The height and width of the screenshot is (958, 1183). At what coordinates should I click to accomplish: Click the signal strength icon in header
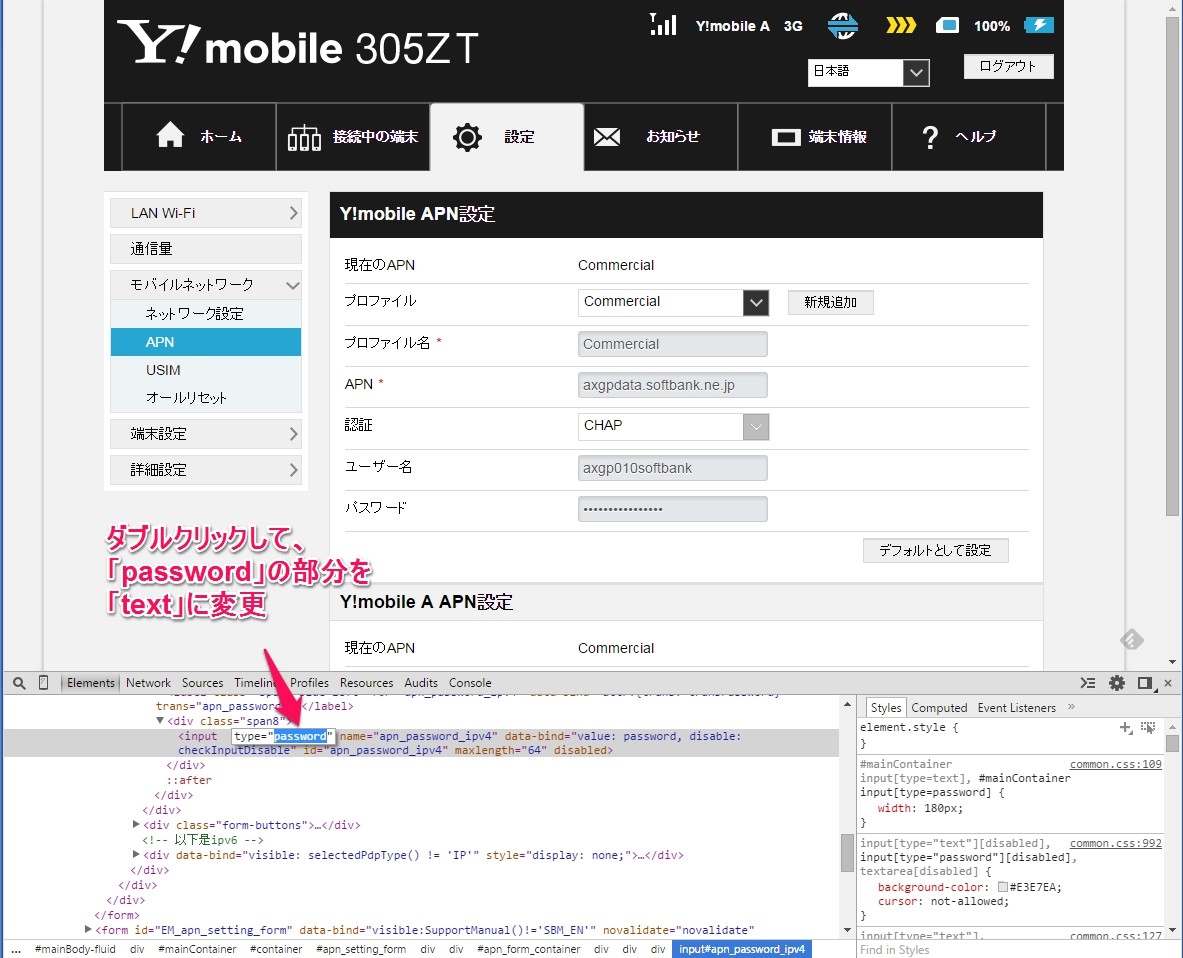click(x=663, y=25)
